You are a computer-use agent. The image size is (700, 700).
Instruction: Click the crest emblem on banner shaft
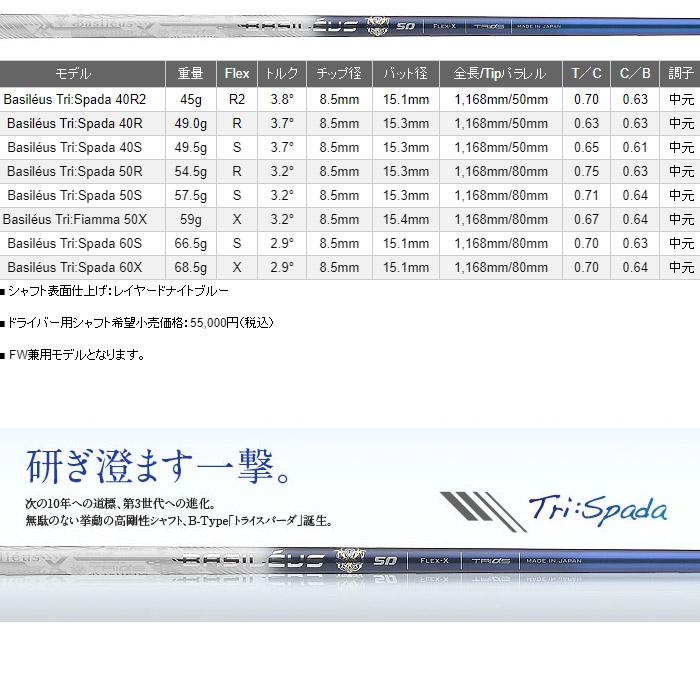pyautogui.click(x=350, y=560)
